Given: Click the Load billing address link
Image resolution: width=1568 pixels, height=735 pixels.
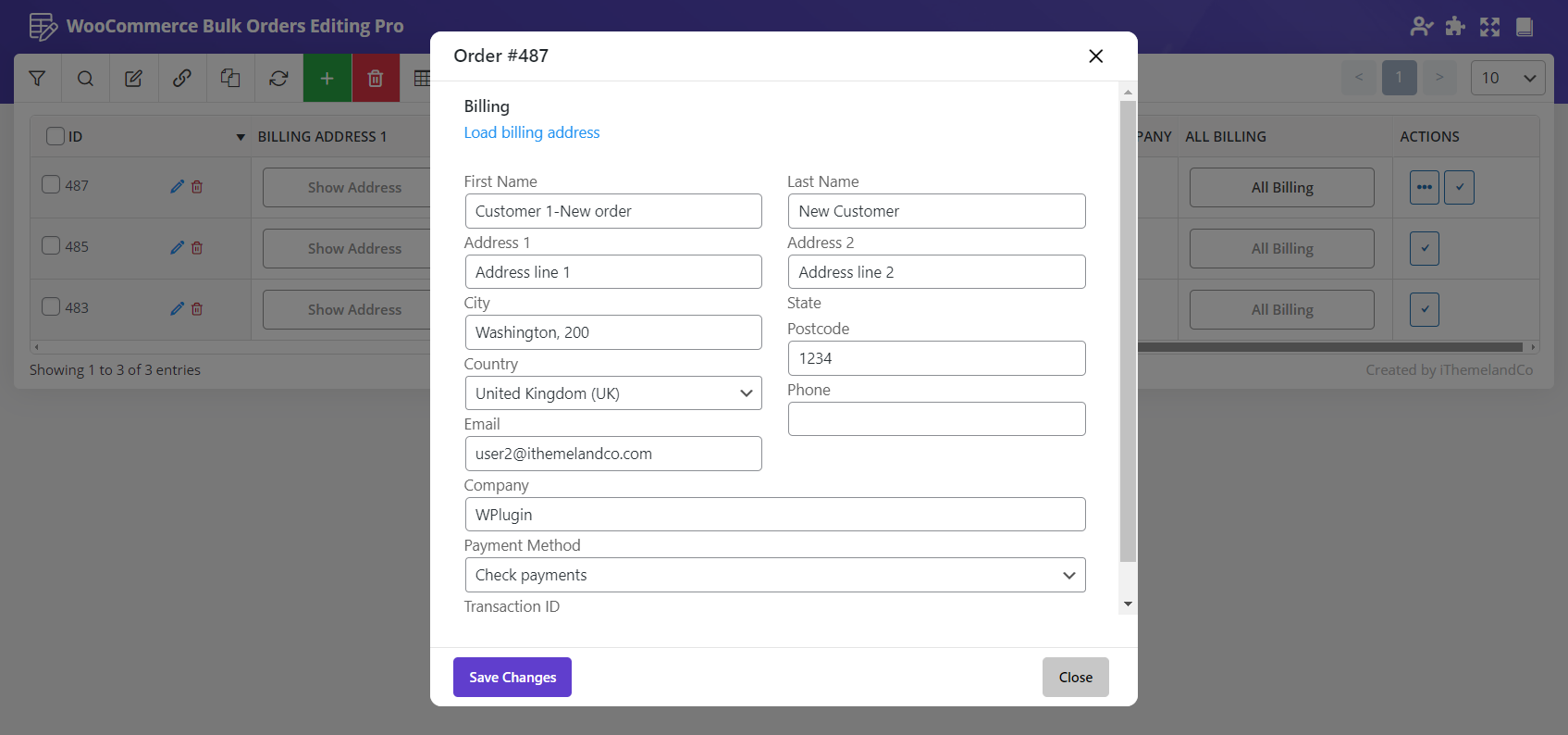Looking at the screenshot, I should pos(531,132).
